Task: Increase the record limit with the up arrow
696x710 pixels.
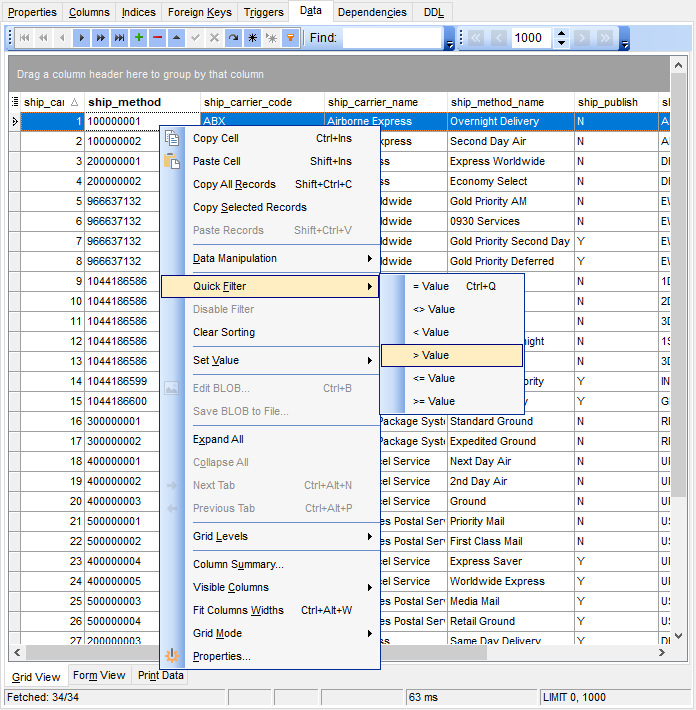Action: [561, 33]
